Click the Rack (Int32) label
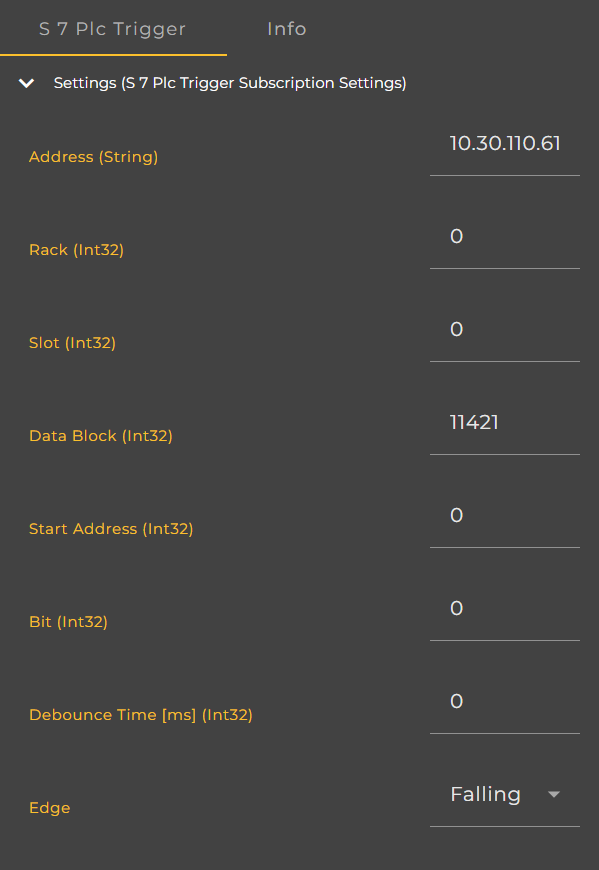 click(76, 249)
